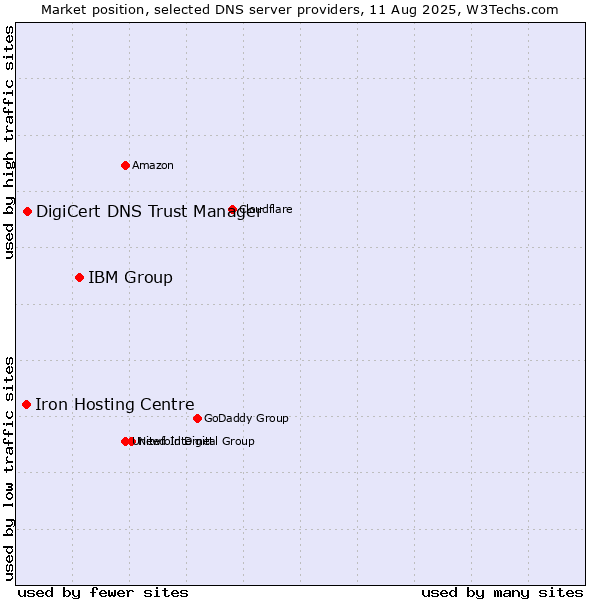Click the GoDaddy Group data point
The image size is (600, 600).
197,418
